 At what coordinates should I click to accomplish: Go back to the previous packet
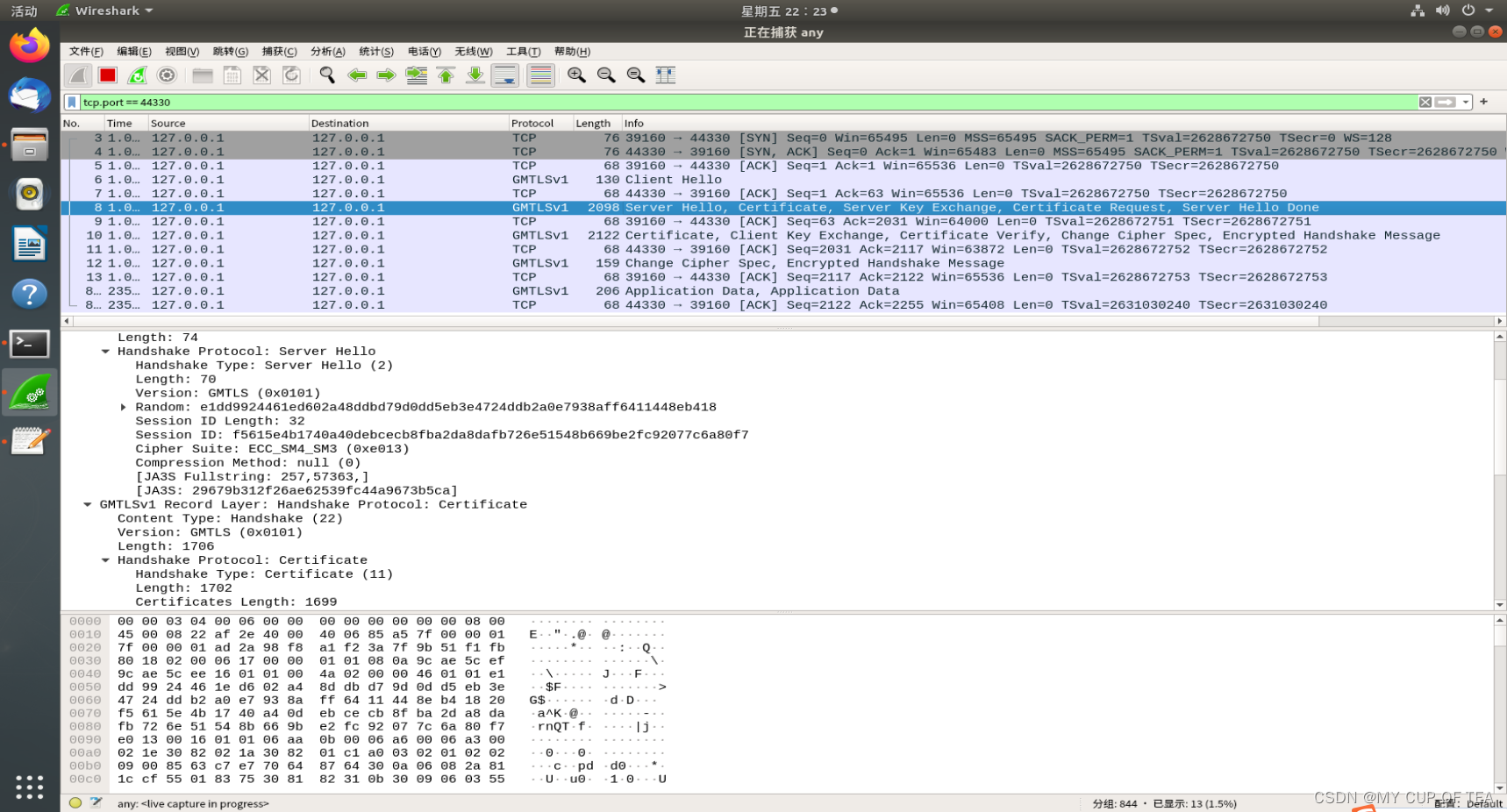pos(357,75)
